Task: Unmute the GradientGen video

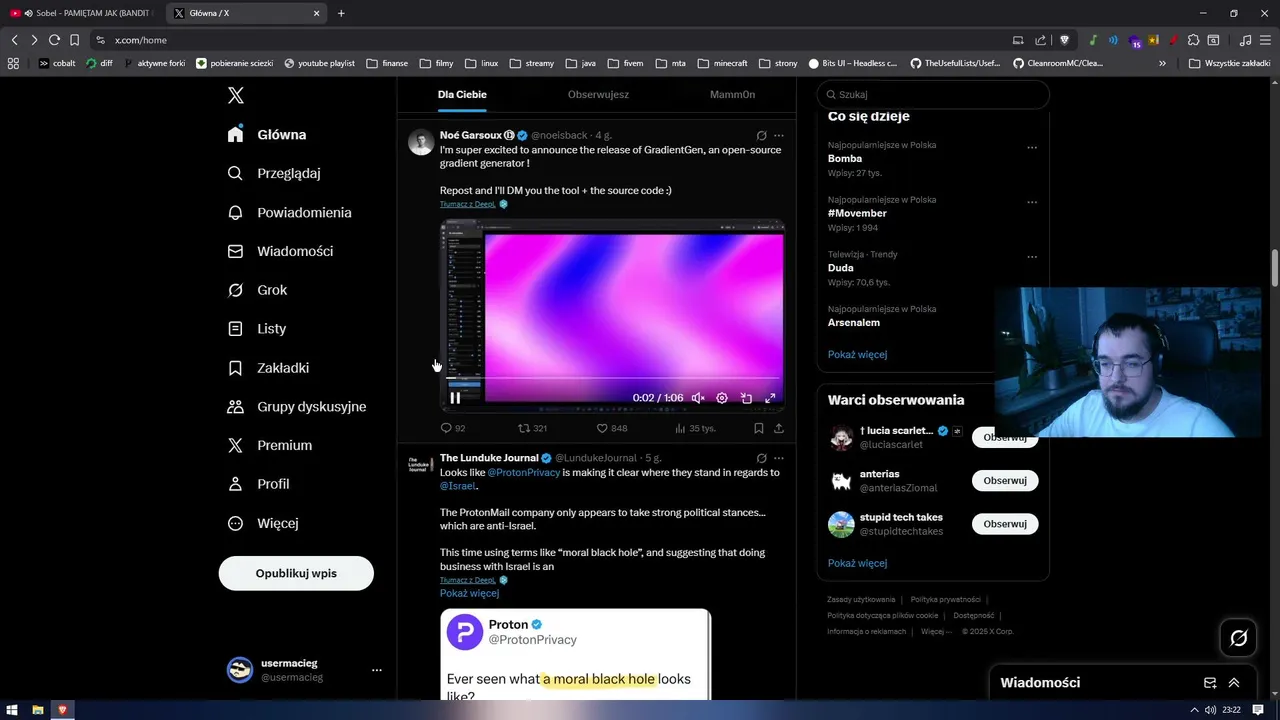Action: pos(698,398)
